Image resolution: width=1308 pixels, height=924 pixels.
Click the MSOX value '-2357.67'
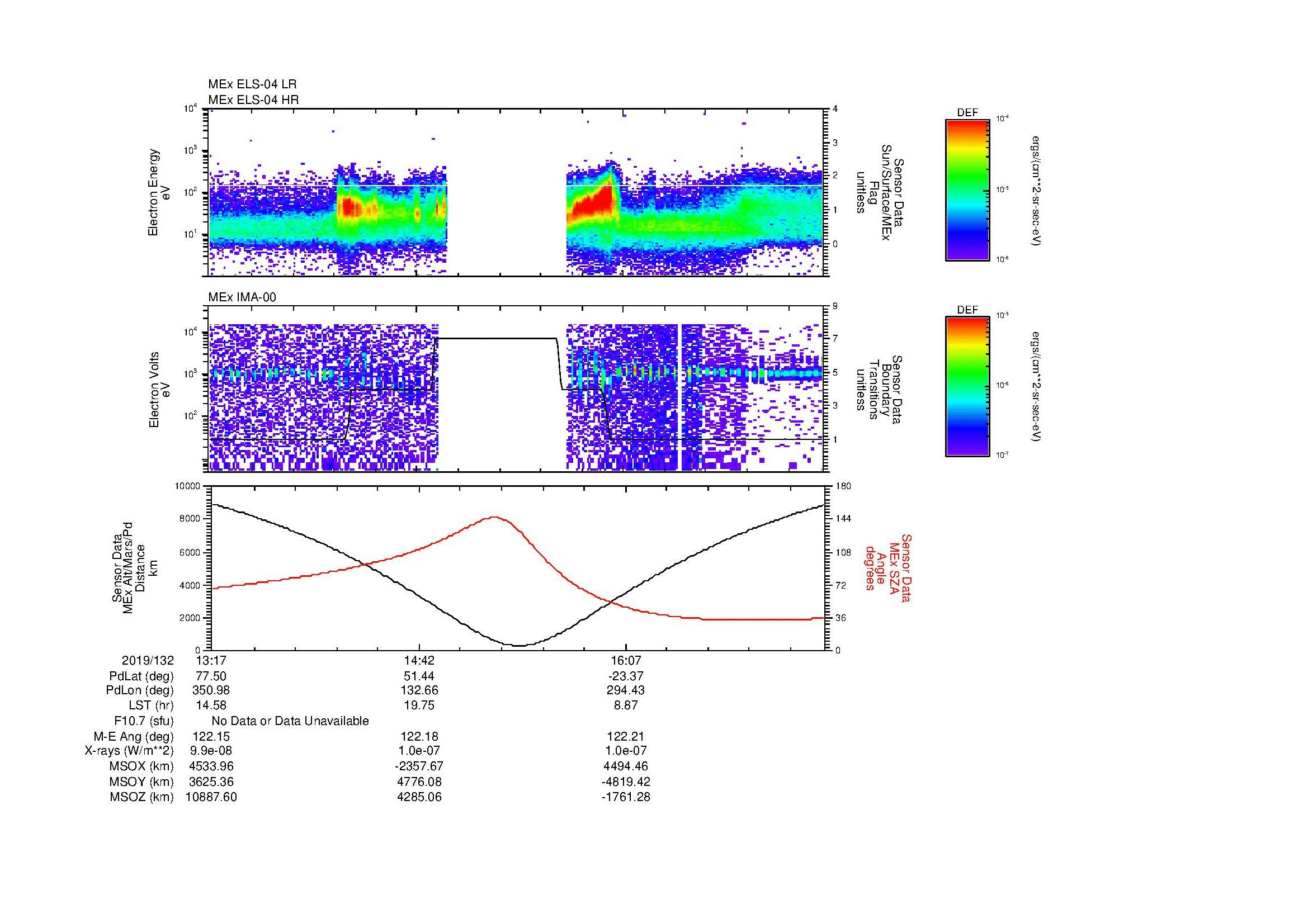pos(419,766)
